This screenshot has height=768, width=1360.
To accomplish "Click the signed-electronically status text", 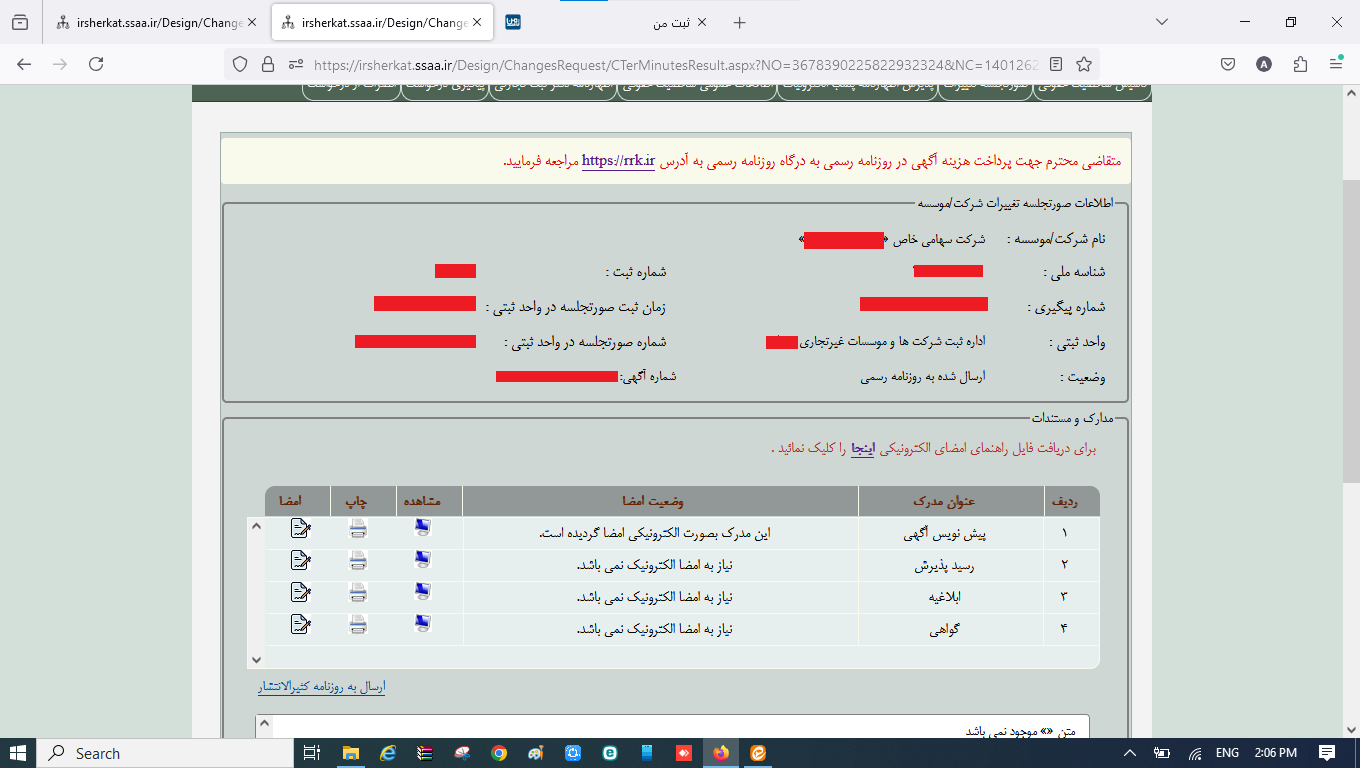I will (655, 533).
